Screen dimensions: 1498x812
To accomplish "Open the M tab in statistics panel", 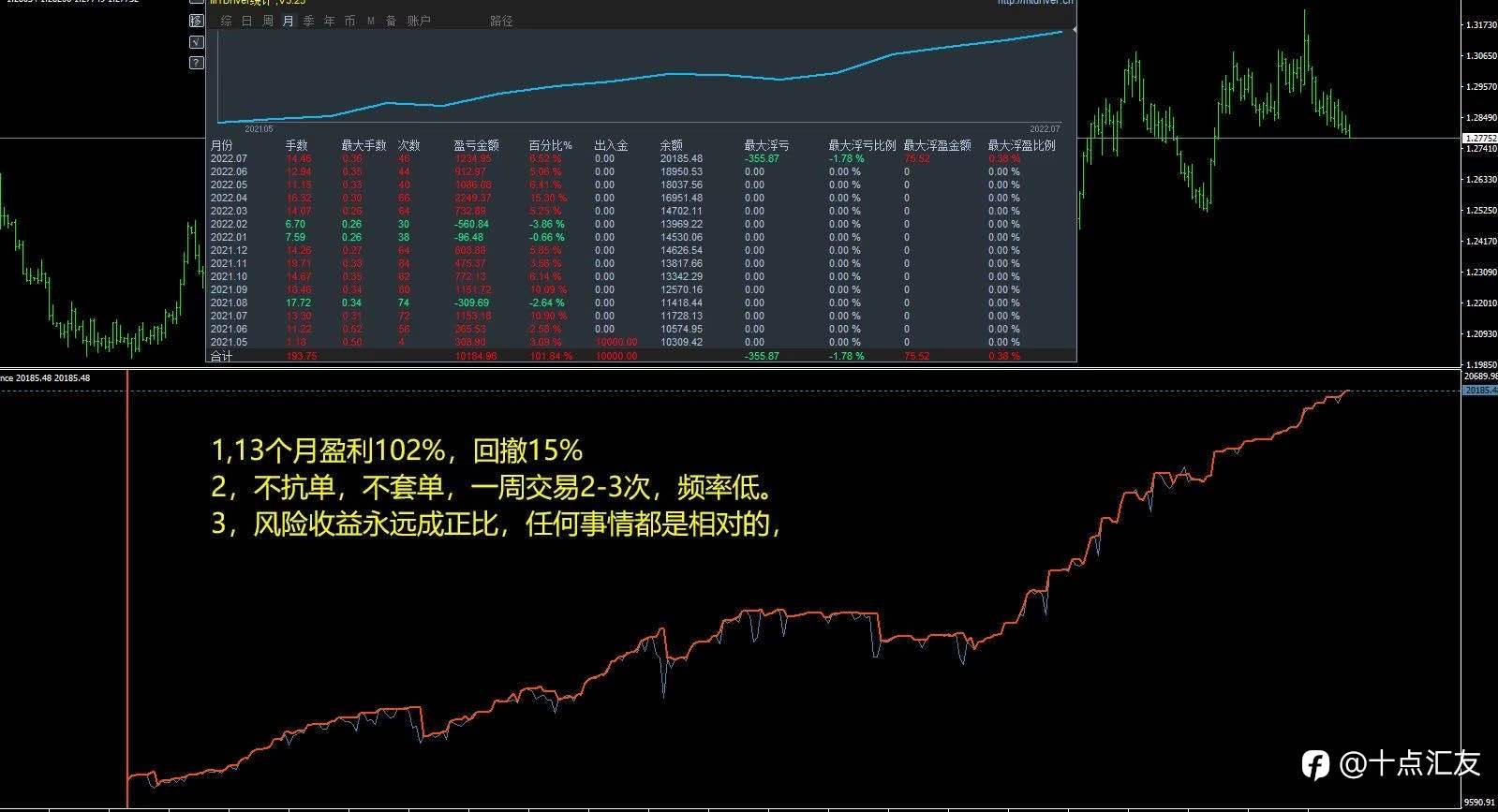I will click(x=370, y=21).
